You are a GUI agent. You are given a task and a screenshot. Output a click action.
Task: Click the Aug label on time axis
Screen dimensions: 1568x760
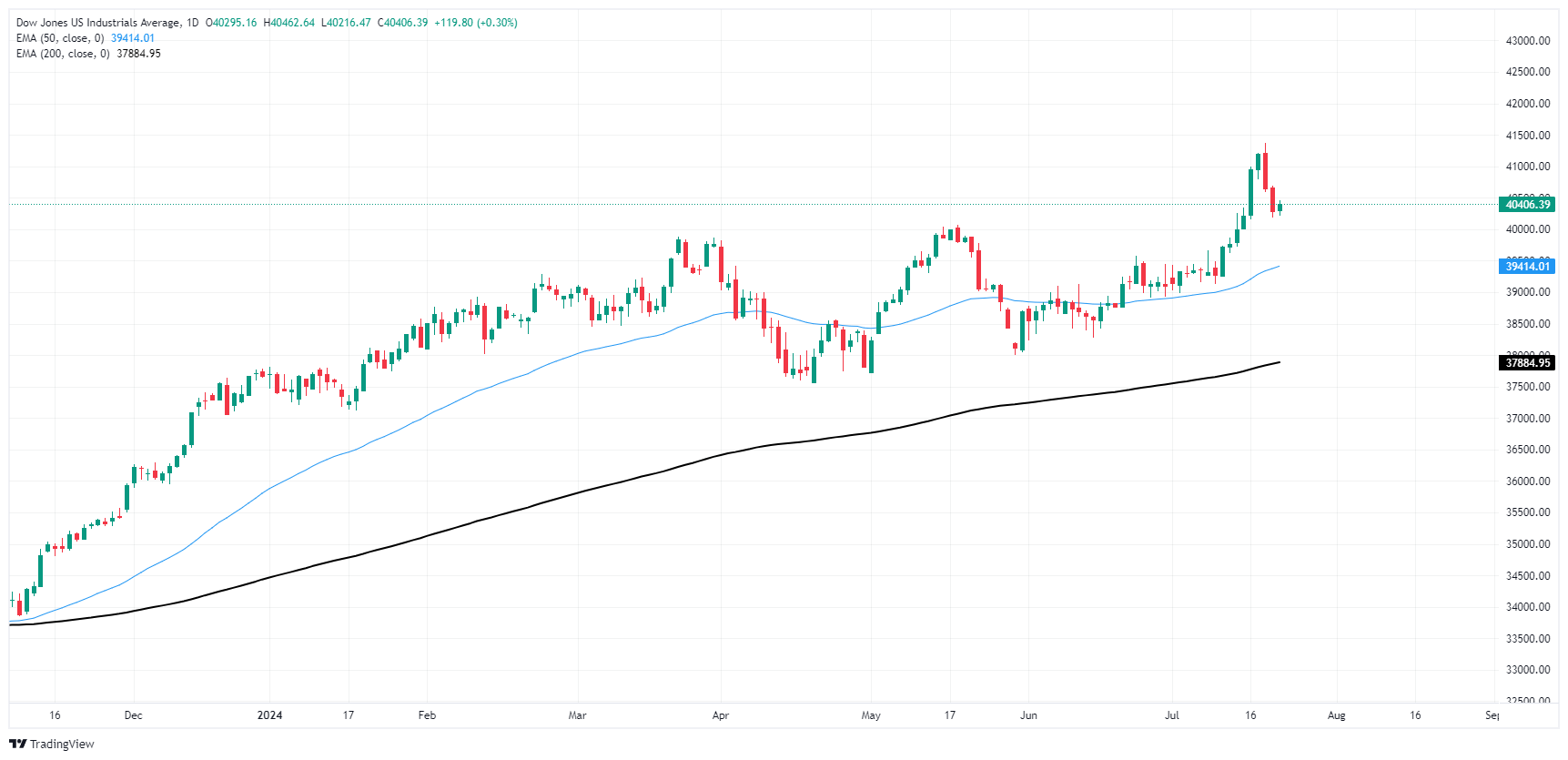[1336, 715]
